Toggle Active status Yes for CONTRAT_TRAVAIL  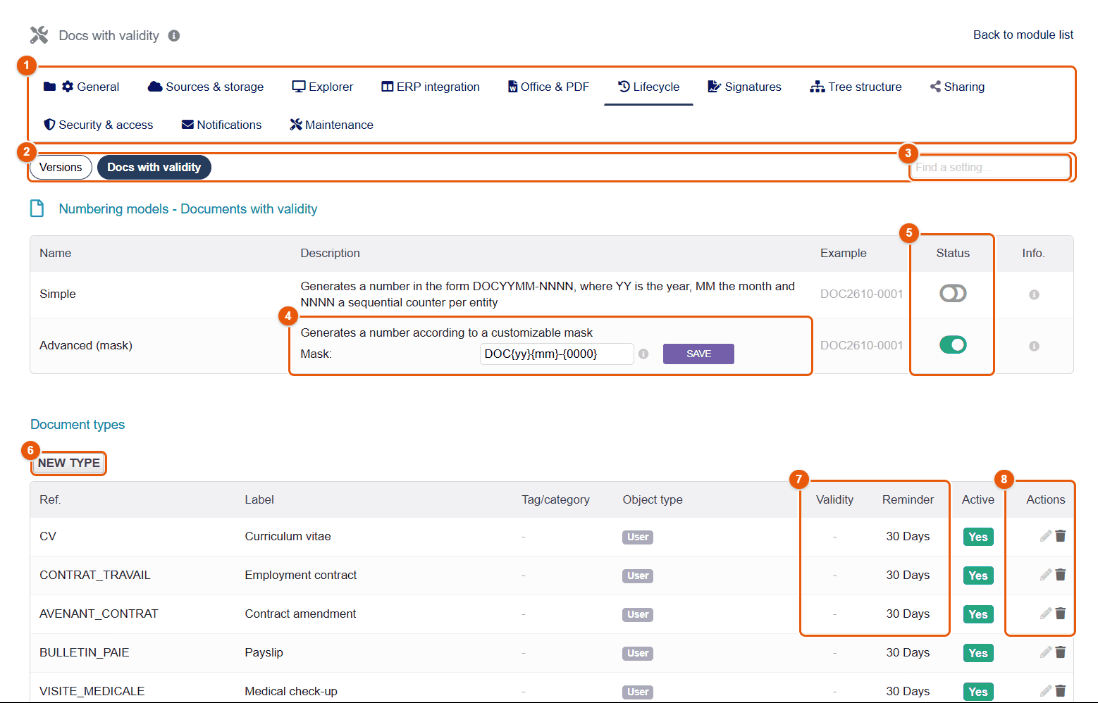tap(978, 576)
